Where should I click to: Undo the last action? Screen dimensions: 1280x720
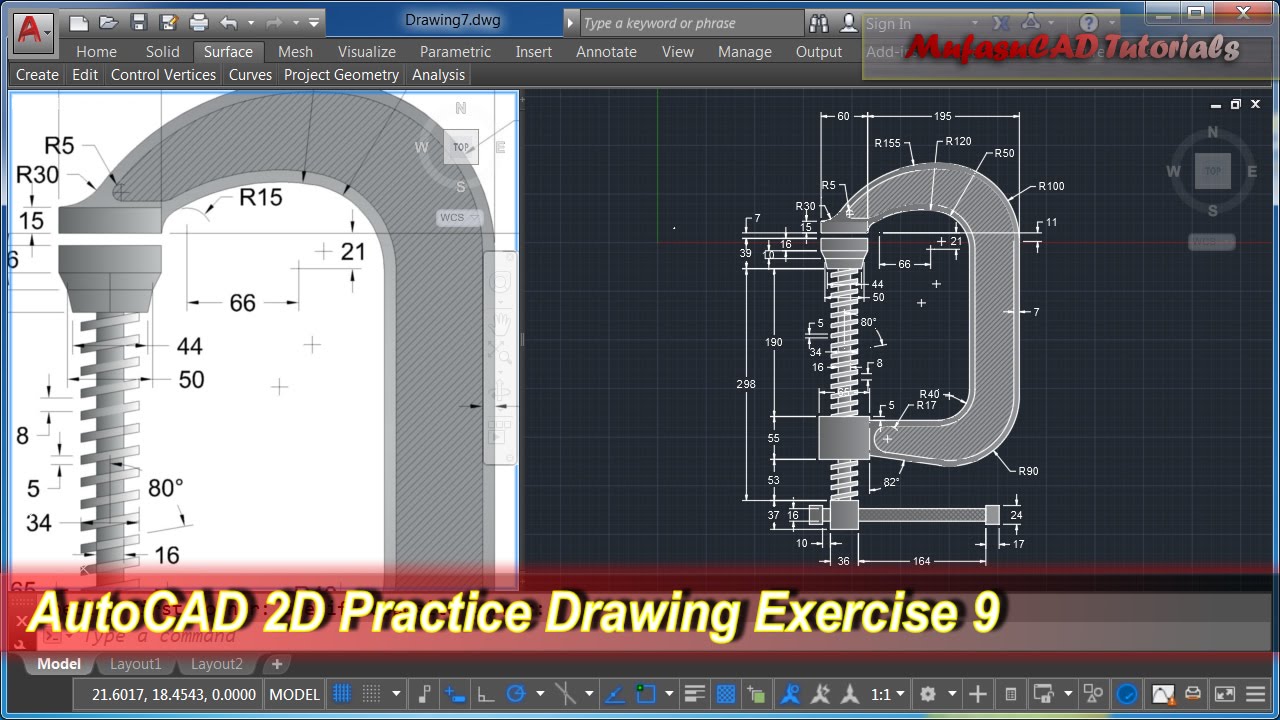[229, 22]
